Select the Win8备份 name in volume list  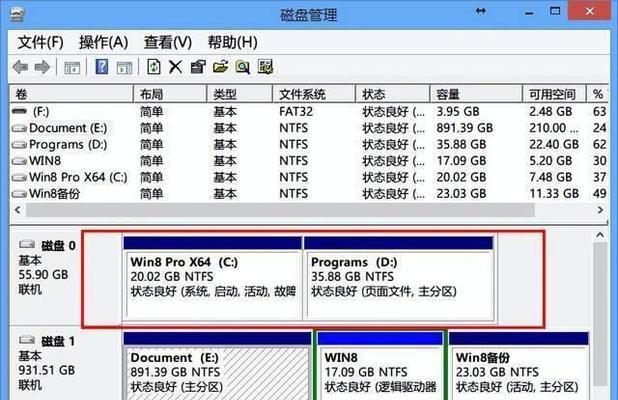(x=54, y=194)
